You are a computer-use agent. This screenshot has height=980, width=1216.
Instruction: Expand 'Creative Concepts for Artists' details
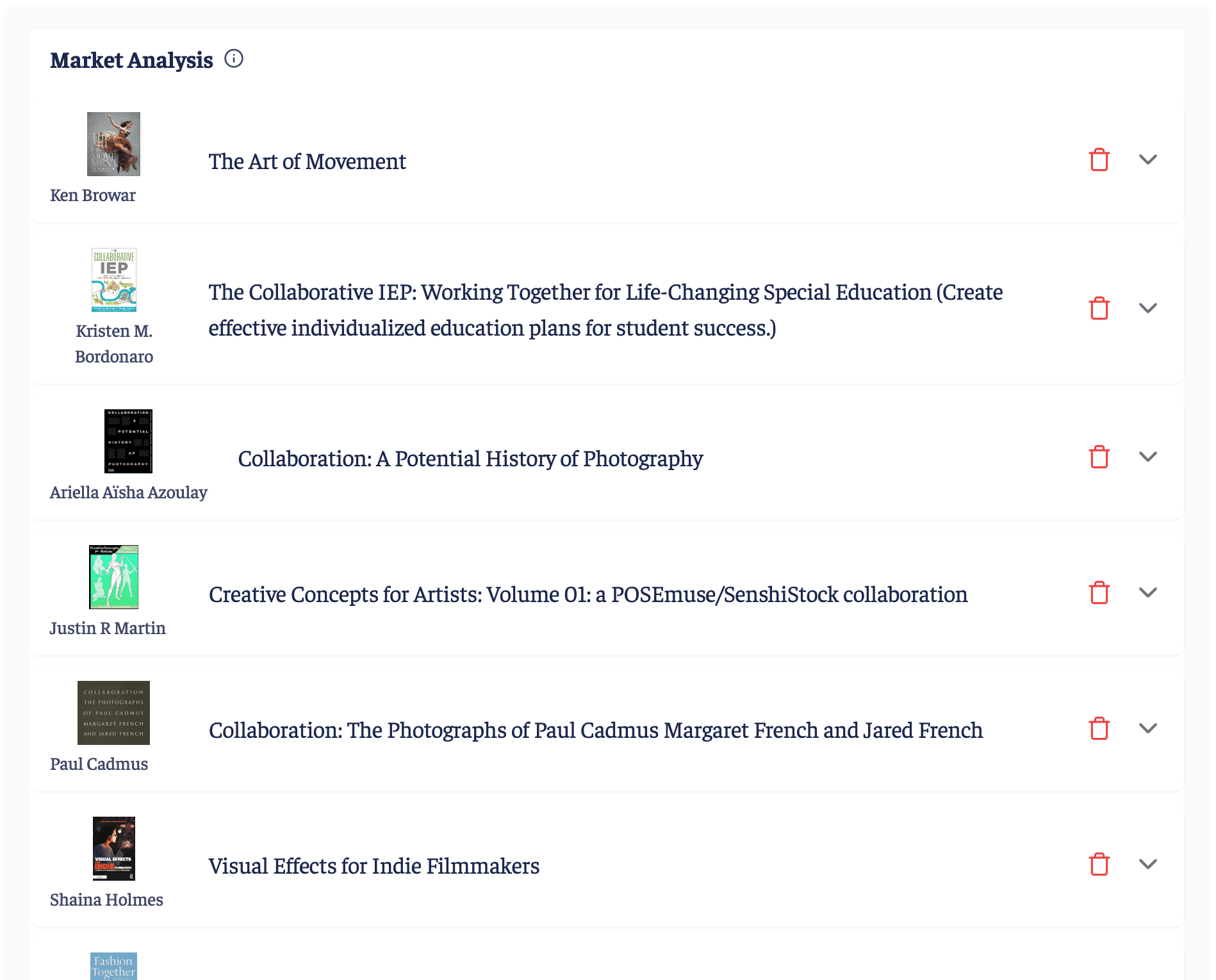click(x=1148, y=593)
